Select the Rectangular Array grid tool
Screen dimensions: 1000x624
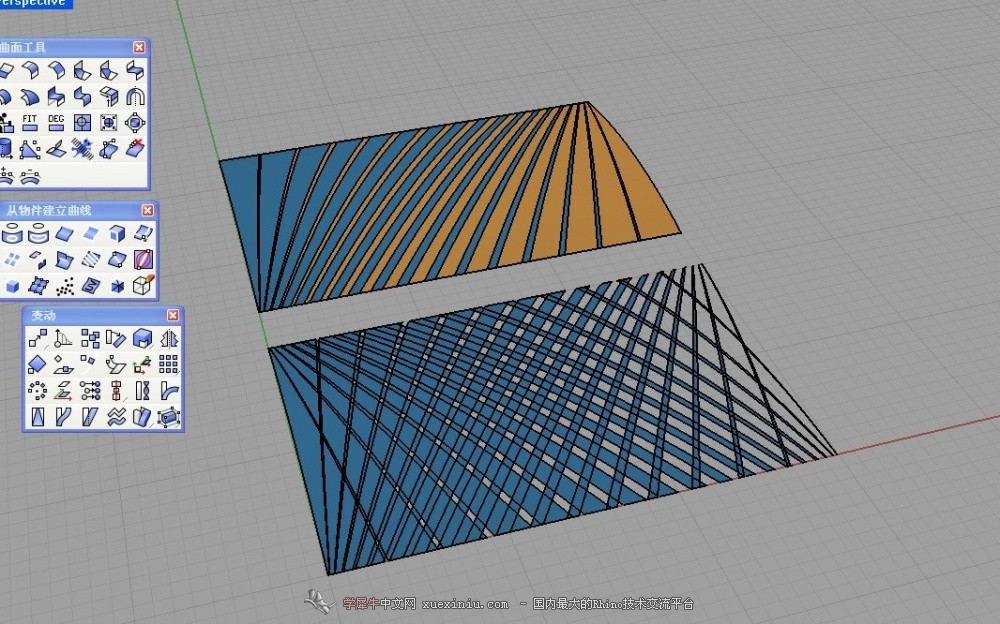coord(168,364)
